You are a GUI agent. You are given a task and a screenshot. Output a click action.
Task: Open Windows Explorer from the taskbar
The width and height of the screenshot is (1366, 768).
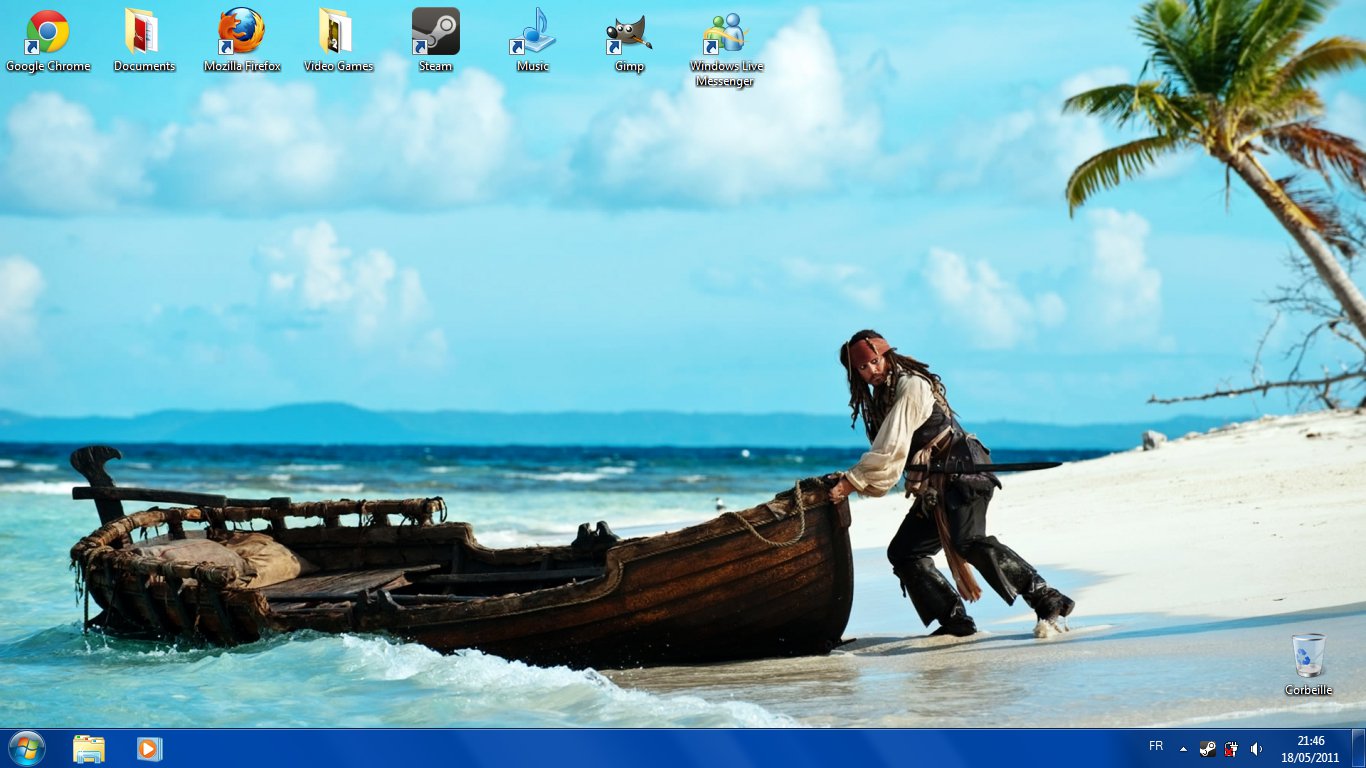(x=88, y=749)
